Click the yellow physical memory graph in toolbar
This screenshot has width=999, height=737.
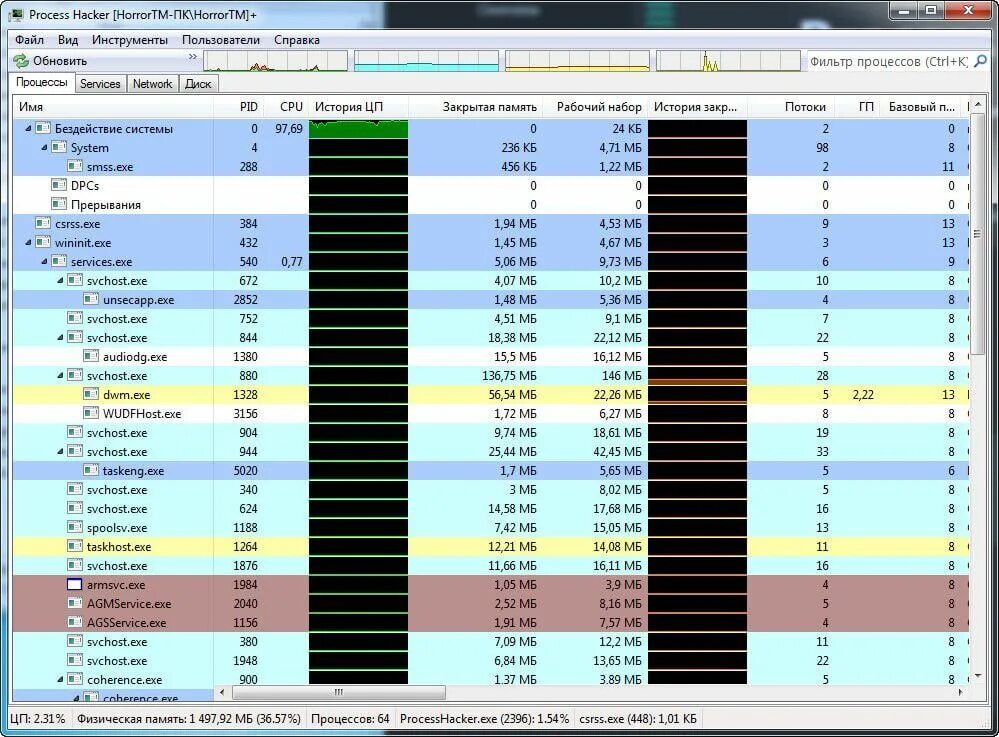point(577,61)
